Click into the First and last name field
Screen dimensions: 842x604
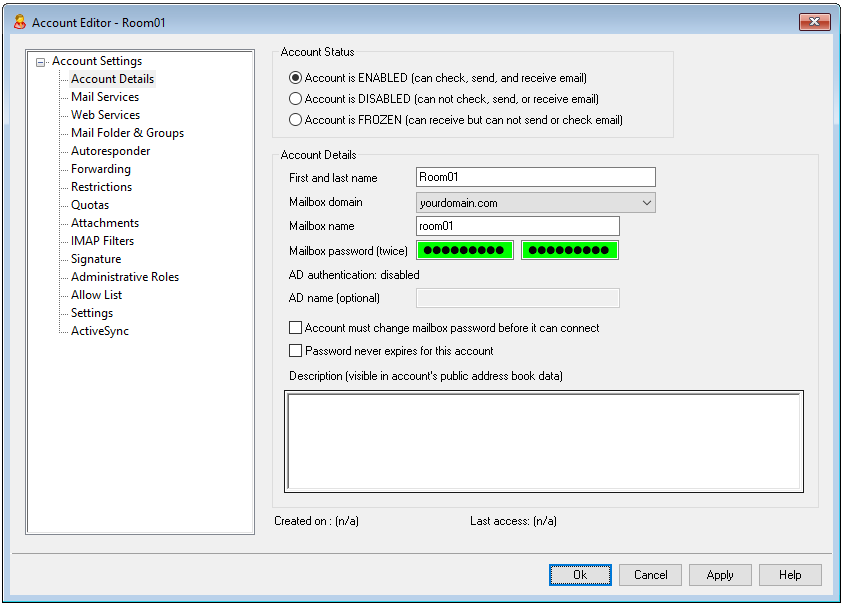click(x=535, y=177)
